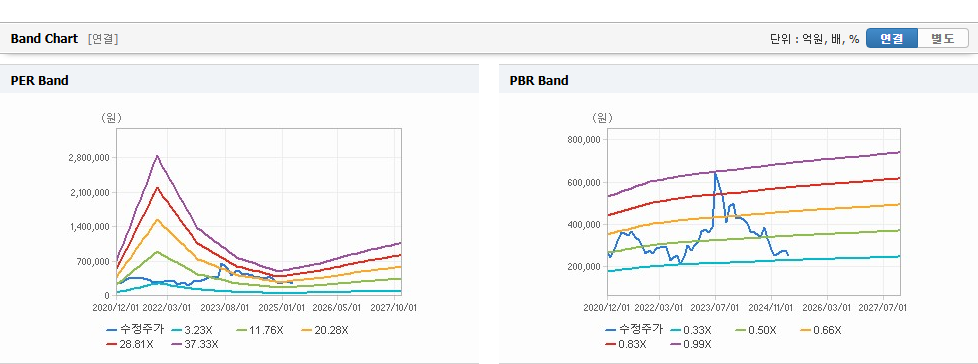This screenshot has height=364, width=978.
Task: Click the 2024/11/01 date on PBR chart axis
Action: coord(772,307)
